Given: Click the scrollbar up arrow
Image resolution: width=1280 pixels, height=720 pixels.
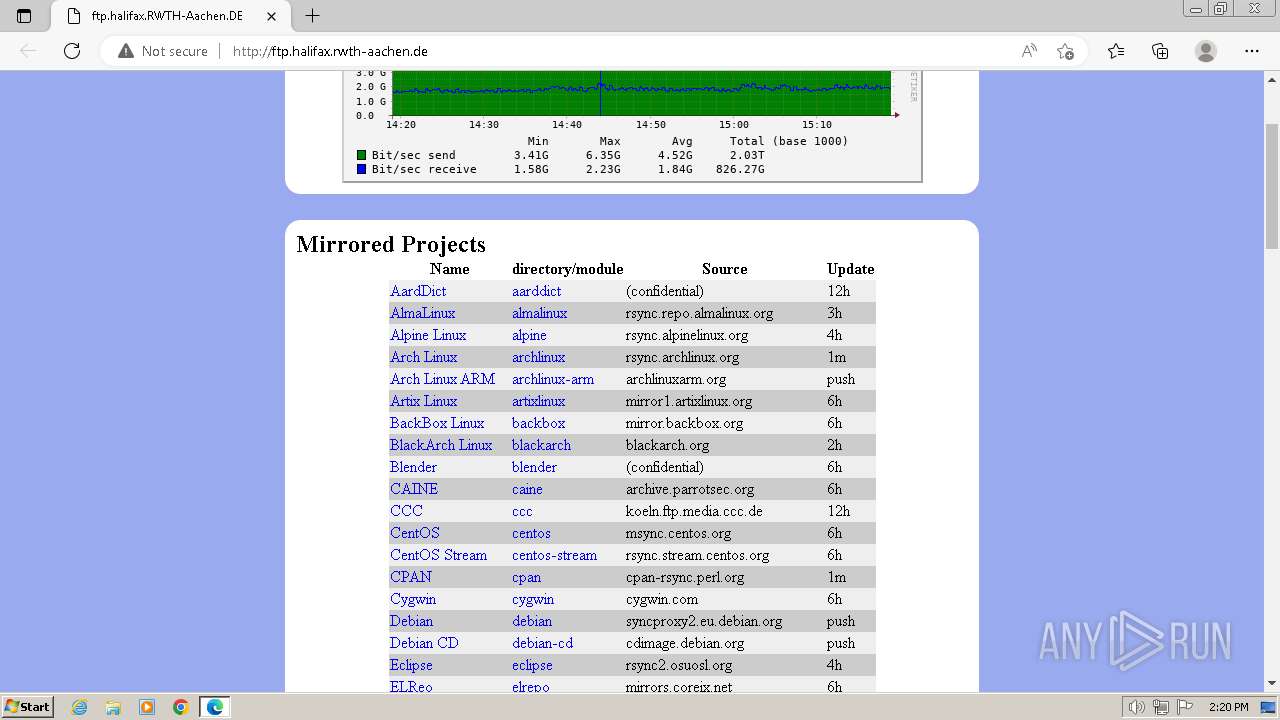Looking at the screenshot, I should [1272, 78].
